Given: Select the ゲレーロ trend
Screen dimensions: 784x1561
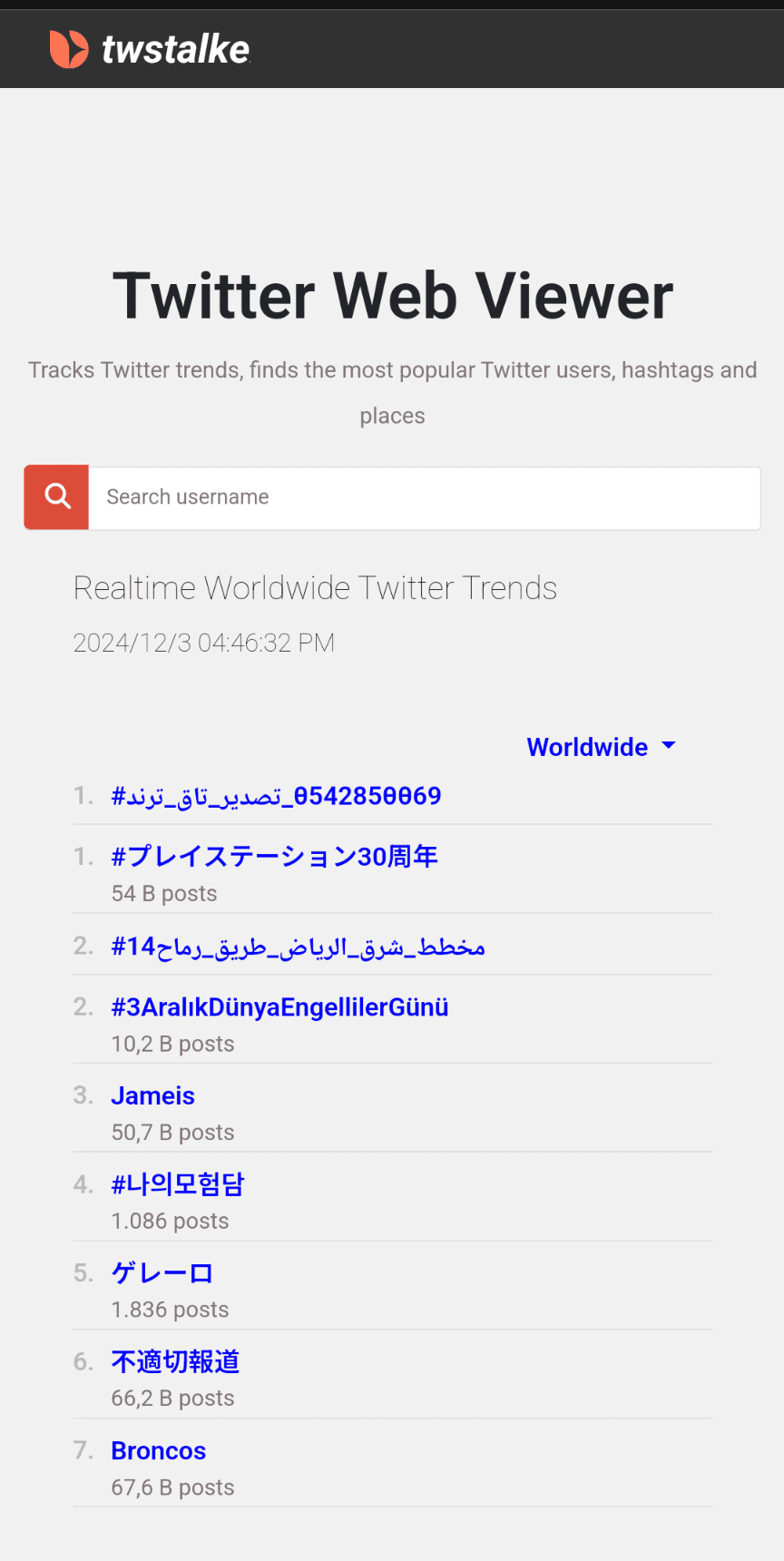Looking at the screenshot, I should click(162, 1273).
